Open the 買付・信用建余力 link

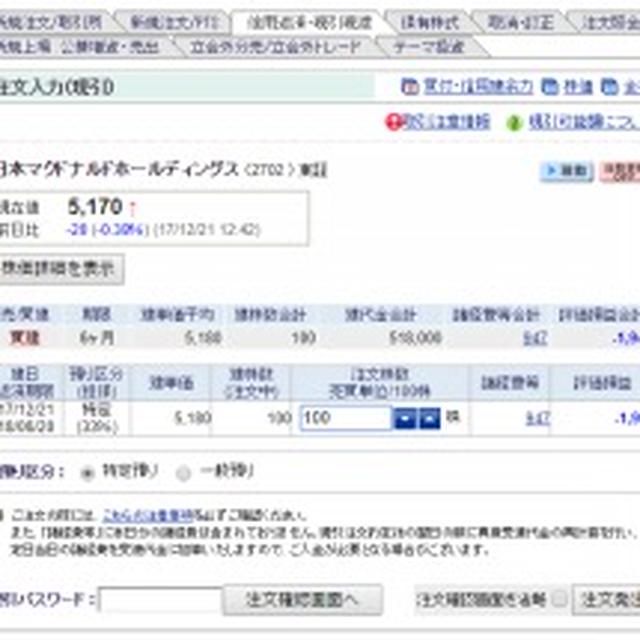478,87
